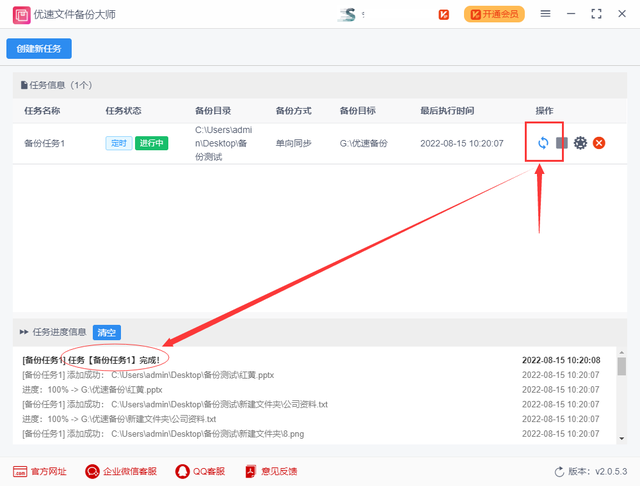The image size is (640, 486).
Task: Click the 备份方式 column header
Action: (293, 111)
